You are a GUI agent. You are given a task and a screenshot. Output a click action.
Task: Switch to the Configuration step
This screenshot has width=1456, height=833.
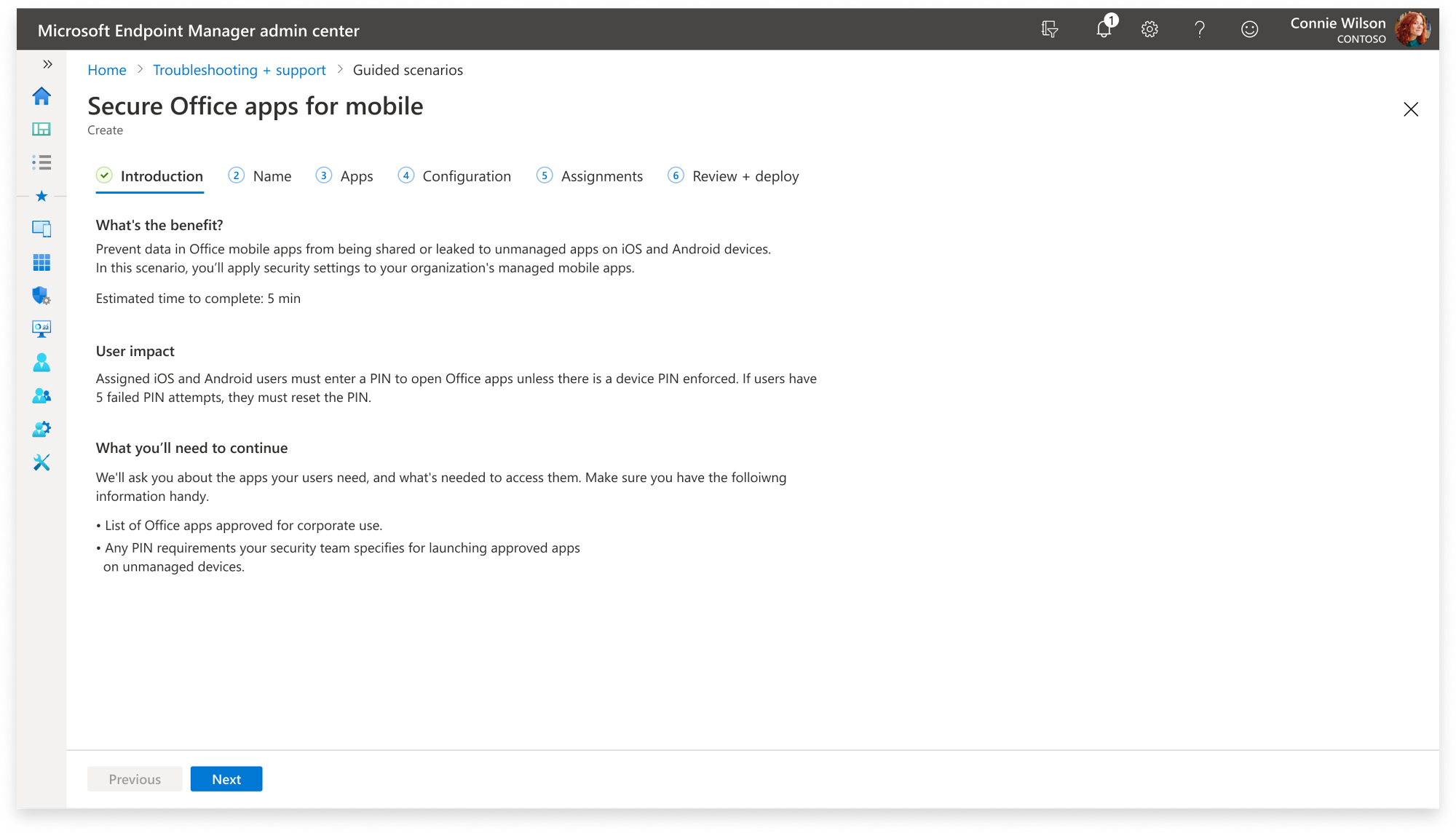coord(466,175)
